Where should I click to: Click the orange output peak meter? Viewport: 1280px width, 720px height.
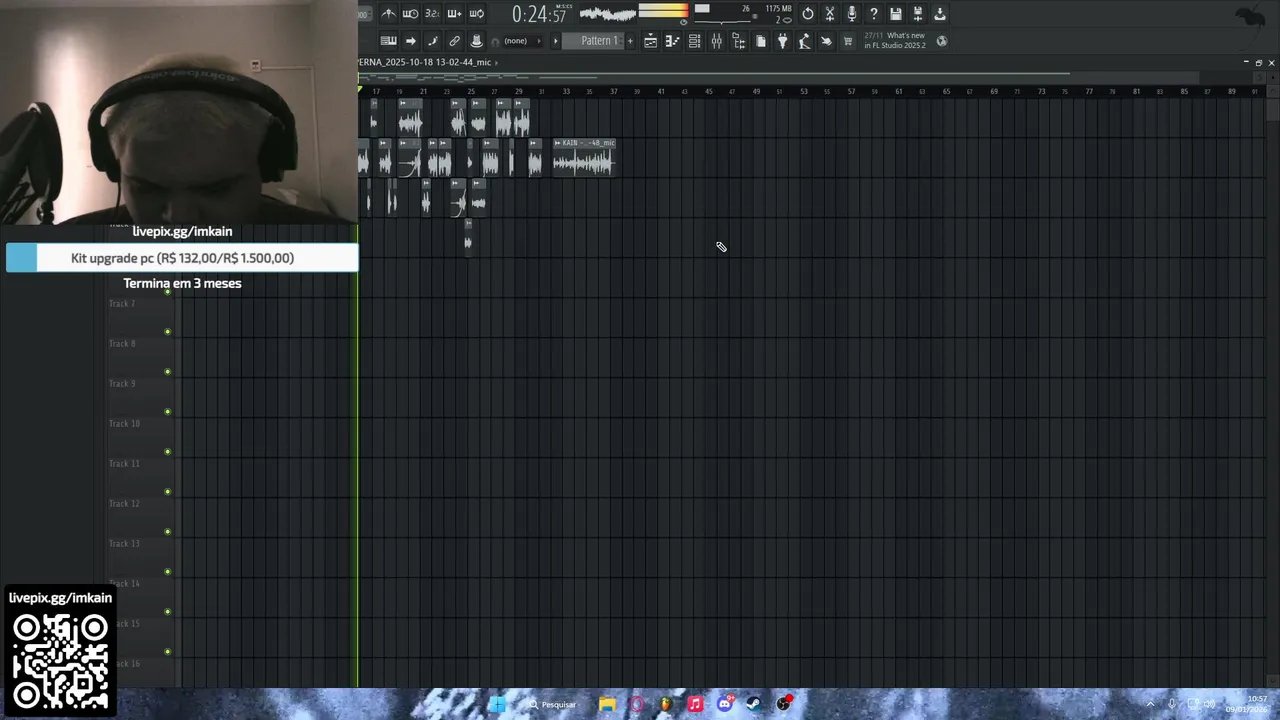tap(663, 11)
